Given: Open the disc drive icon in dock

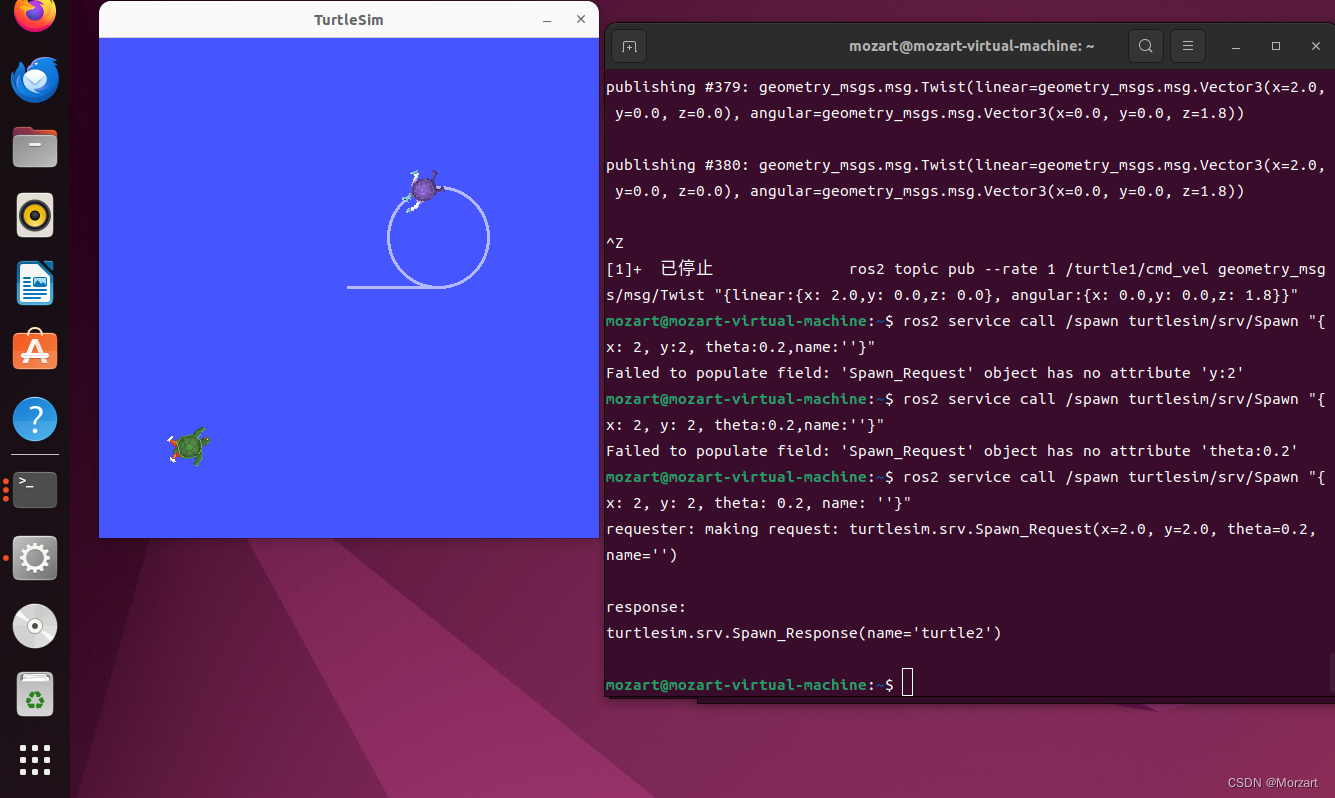Looking at the screenshot, I should pos(35,626).
